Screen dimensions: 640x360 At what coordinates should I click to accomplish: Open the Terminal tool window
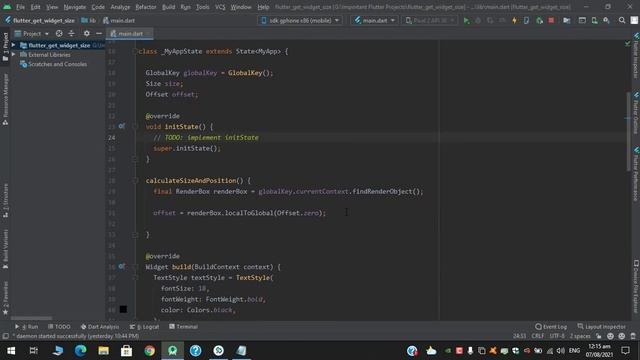[x=184, y=327]
